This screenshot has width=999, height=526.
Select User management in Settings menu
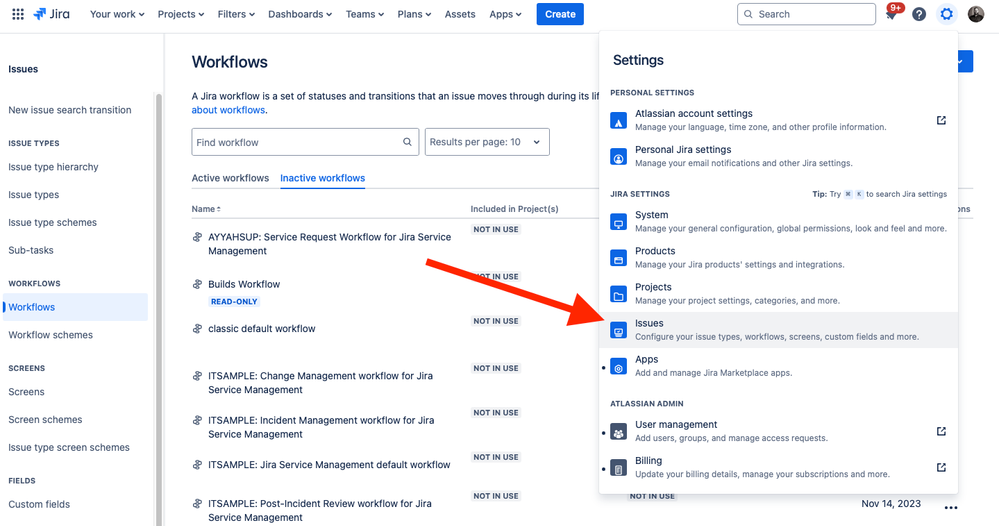pyautogui.click(x=778, y=431)
